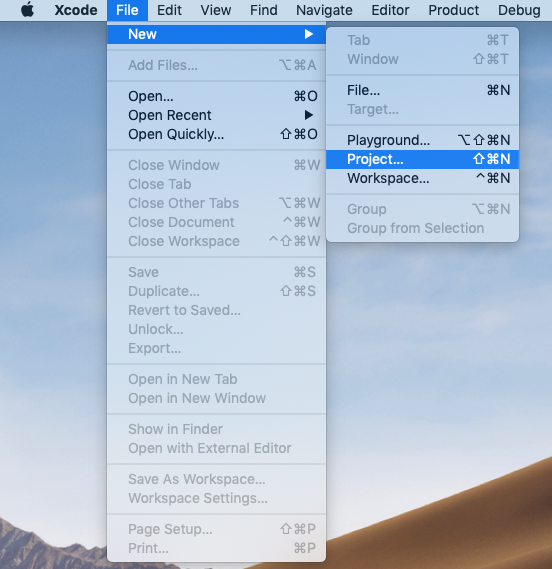This screenshot has height=569, width=552.
Task: Close the File menu in menu bar
Action: click(127, 10)
